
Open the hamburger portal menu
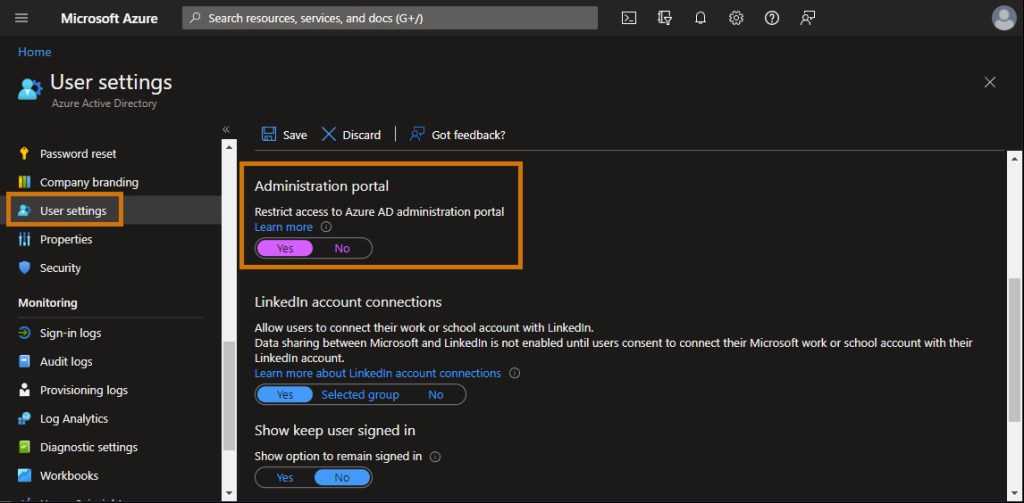coord(22,18)
